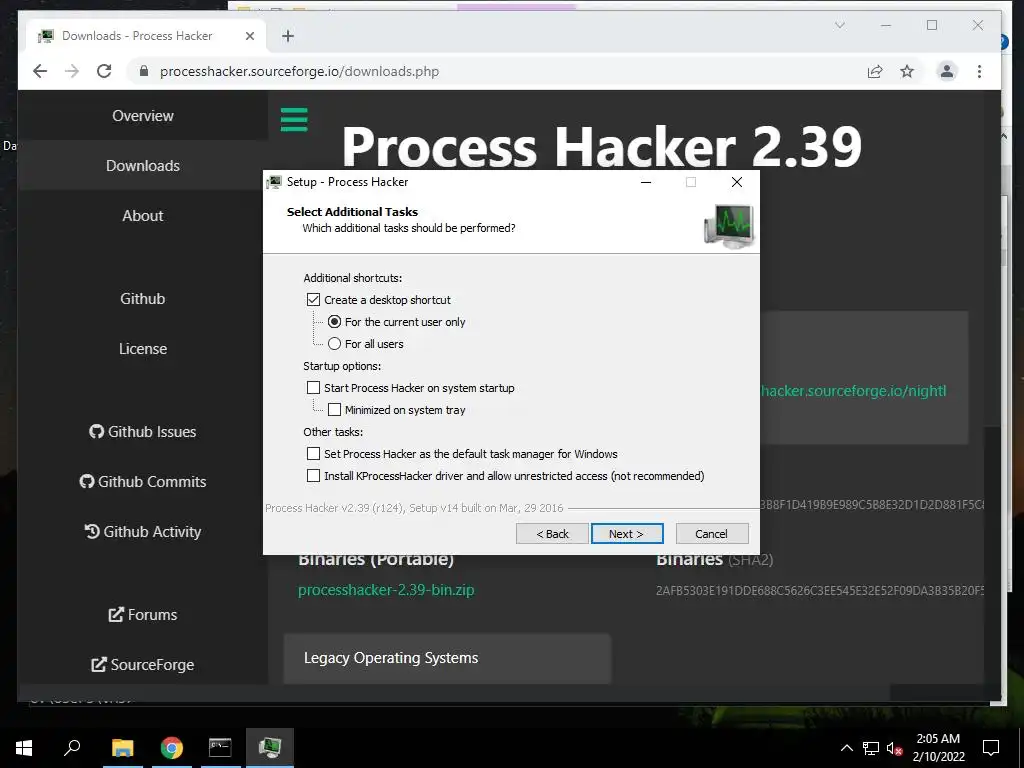This screenshot has height=768, width=1024.
Task: Cancel the Process Hacker setup
Action: click(x=712, y=534)
